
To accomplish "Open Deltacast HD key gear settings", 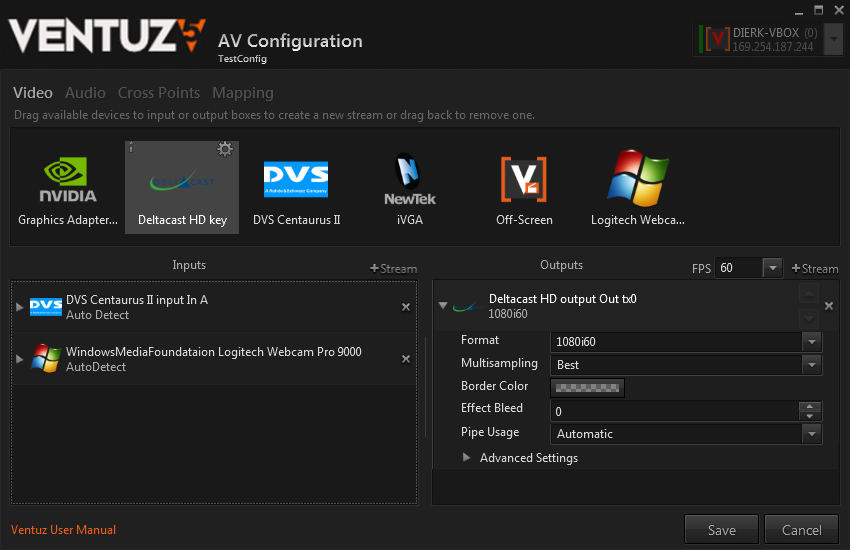I will pyautogui.click(x=225, y=149).
